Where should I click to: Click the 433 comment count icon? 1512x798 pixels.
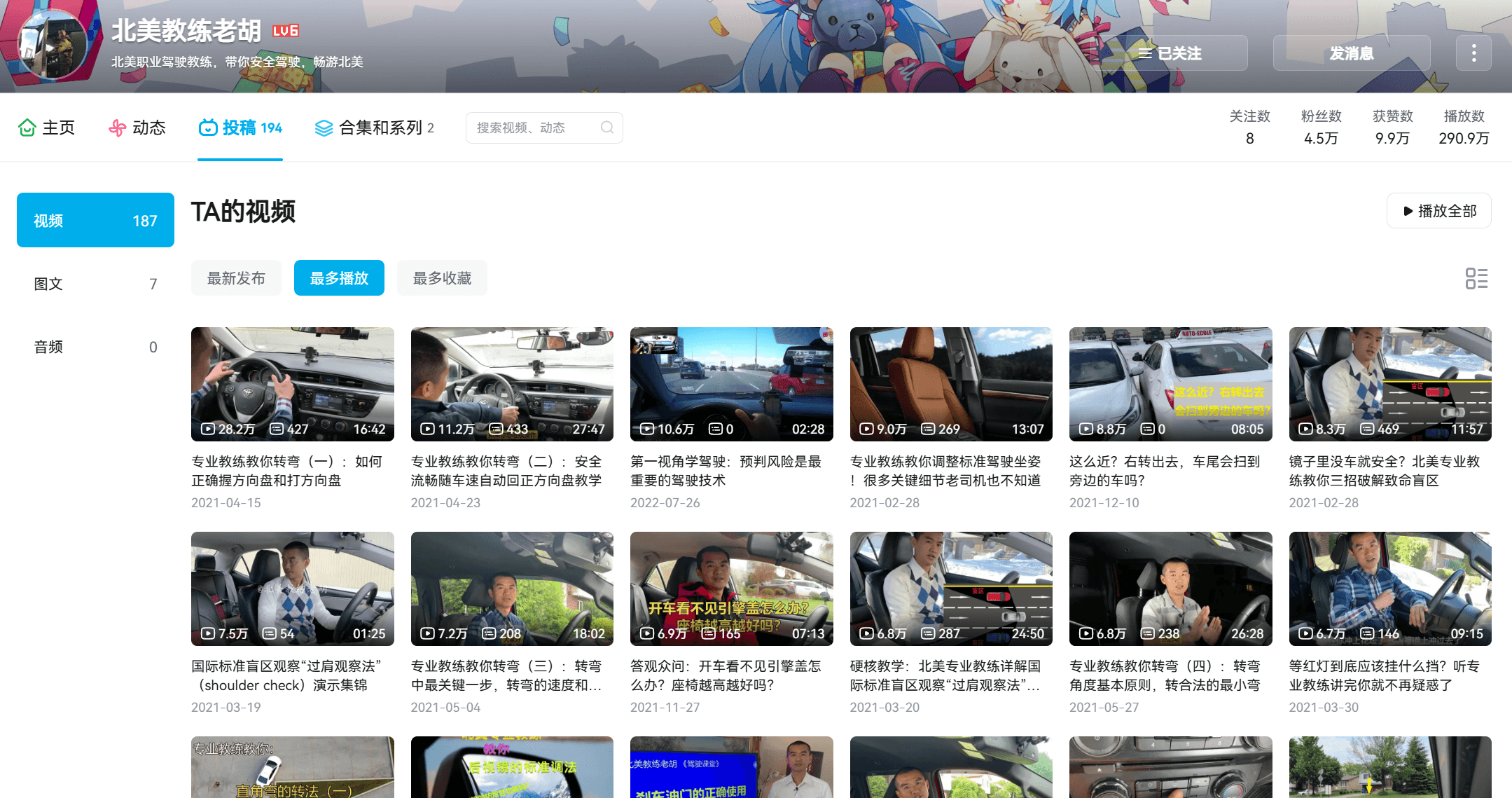(497, 429)
